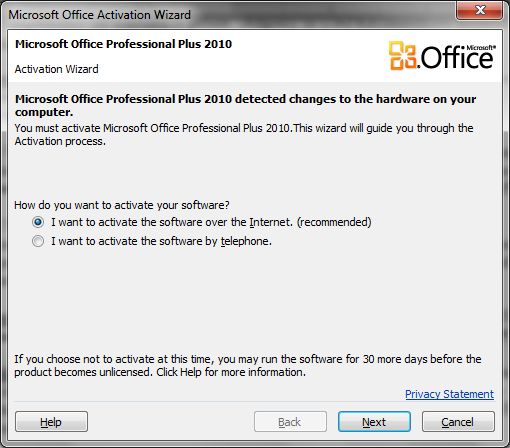Click the 'You must activate' paragraph
The image size is (510, 448).
(x=244, y=134)
